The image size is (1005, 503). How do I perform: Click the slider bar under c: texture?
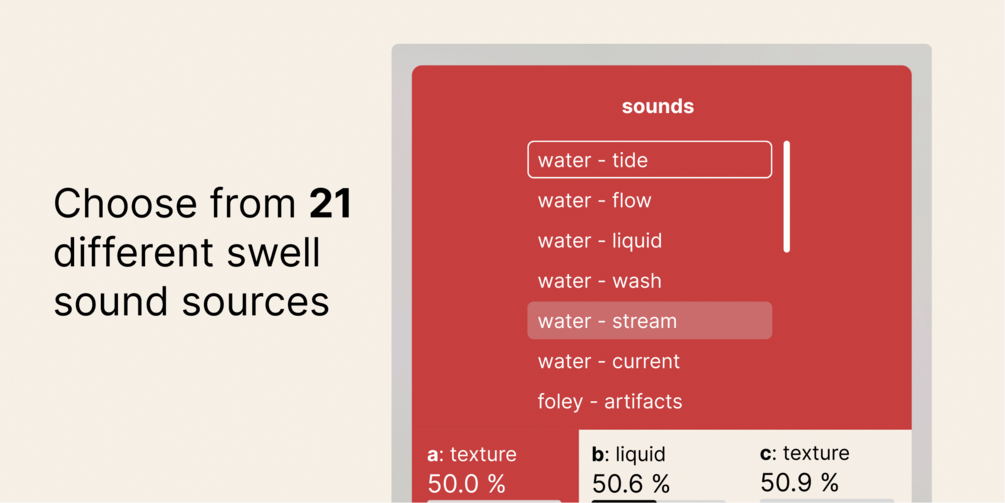click(x=827, y=501)
